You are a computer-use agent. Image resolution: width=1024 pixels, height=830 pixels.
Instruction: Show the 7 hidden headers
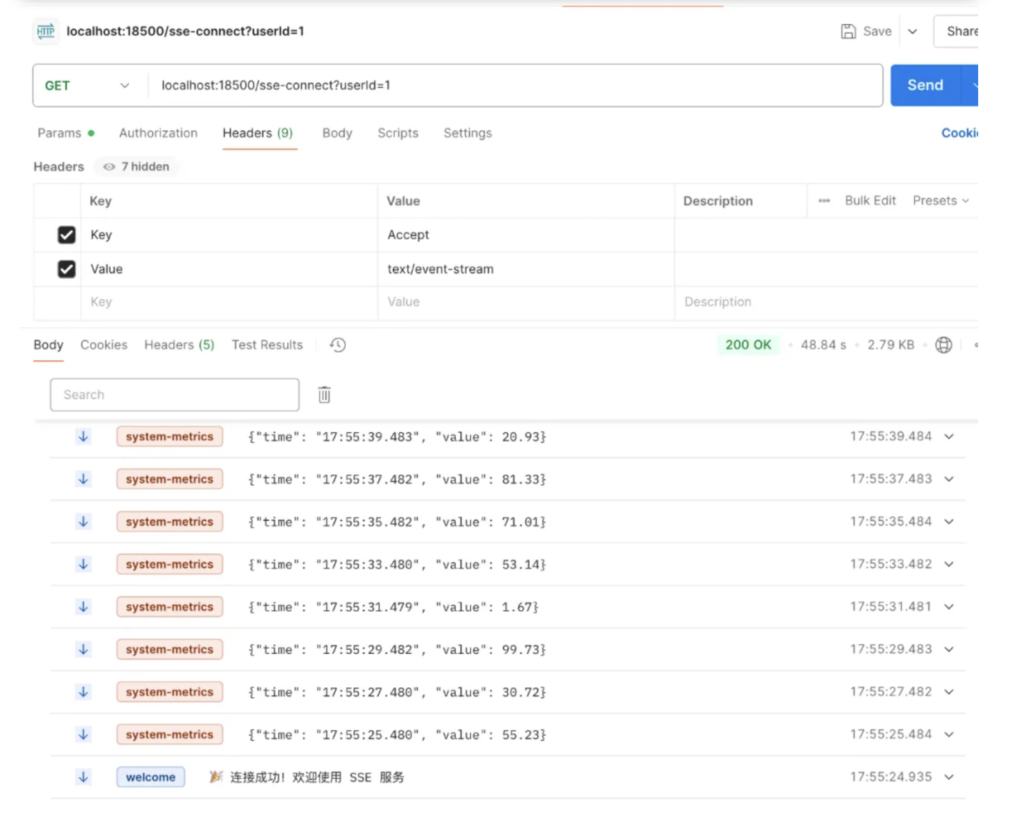136,167
